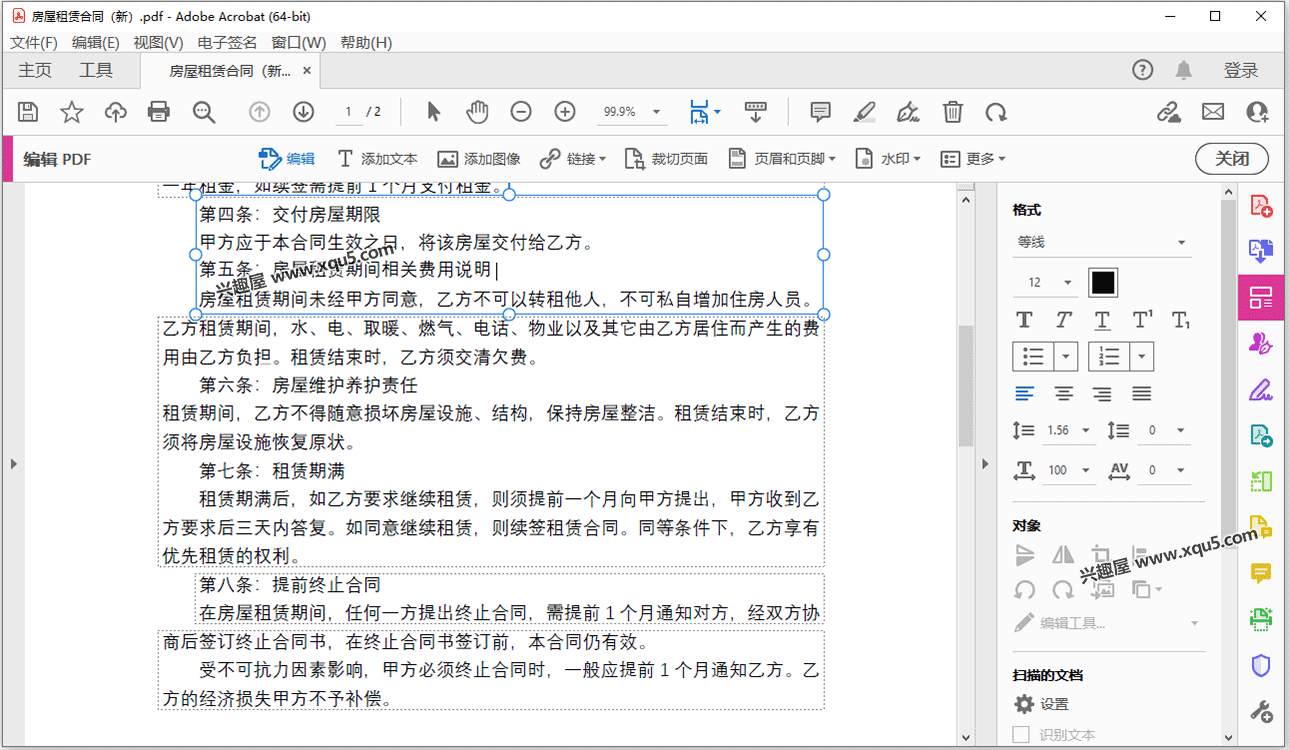This screenshot has height=750, width=1289.
Task: Delete with the trash can icon
Action: (x=953, y=112)
